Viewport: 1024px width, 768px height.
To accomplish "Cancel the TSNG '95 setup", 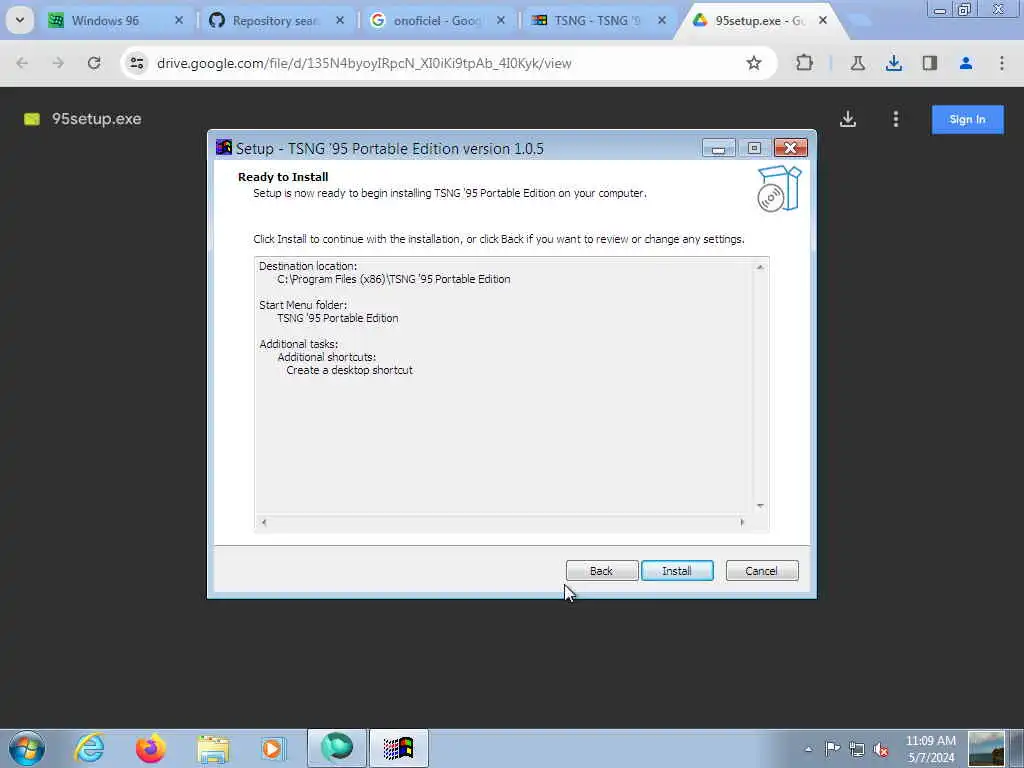I will pyautogui.click(x=761, y=571).
